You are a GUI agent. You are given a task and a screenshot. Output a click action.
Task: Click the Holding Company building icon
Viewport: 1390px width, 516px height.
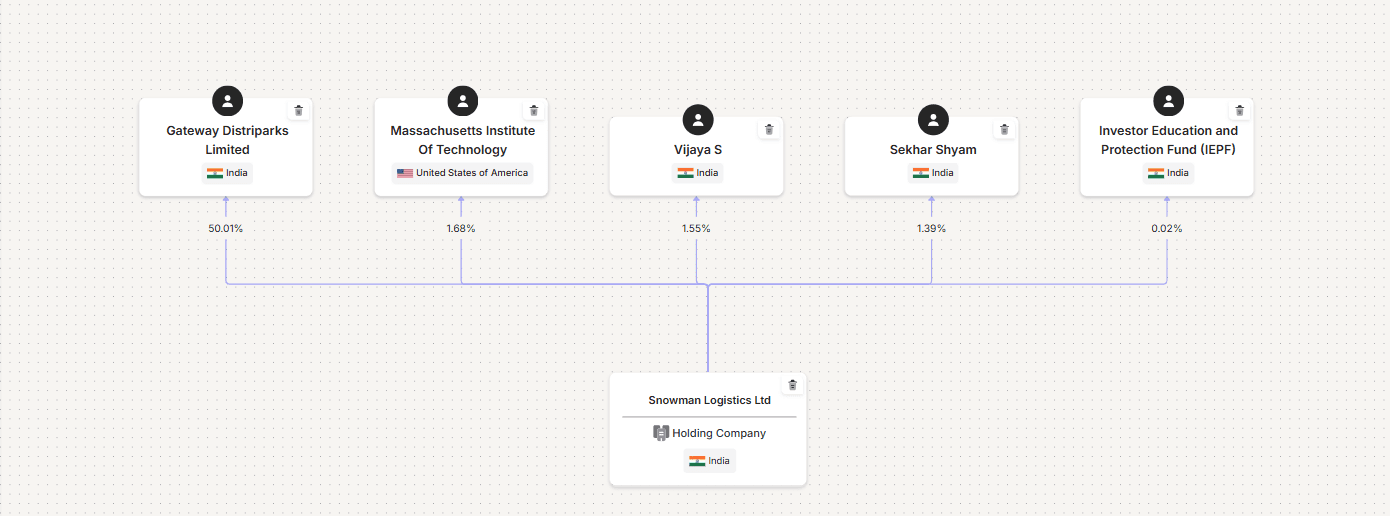661,433
